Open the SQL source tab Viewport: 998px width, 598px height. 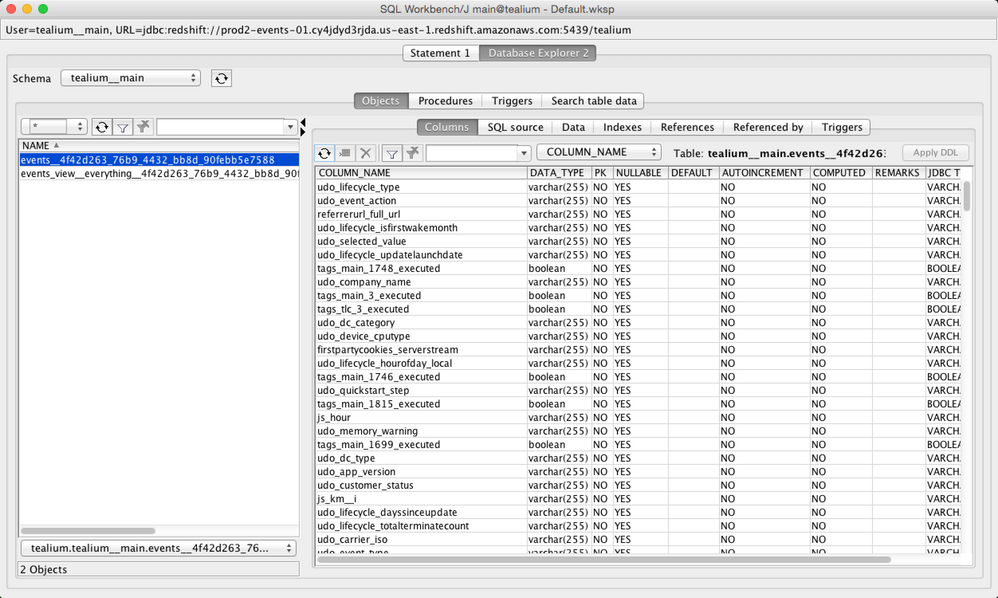tap(515, 127)
